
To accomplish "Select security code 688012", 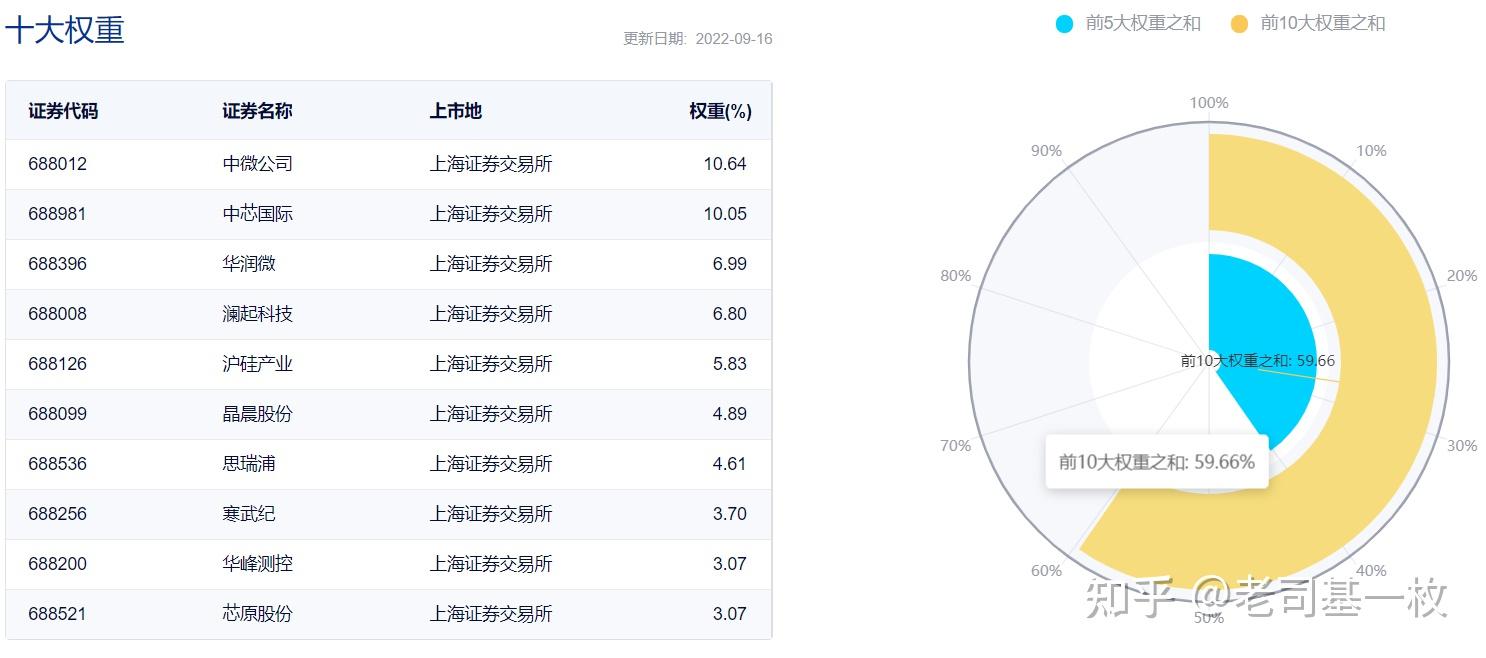I will 58,164.
